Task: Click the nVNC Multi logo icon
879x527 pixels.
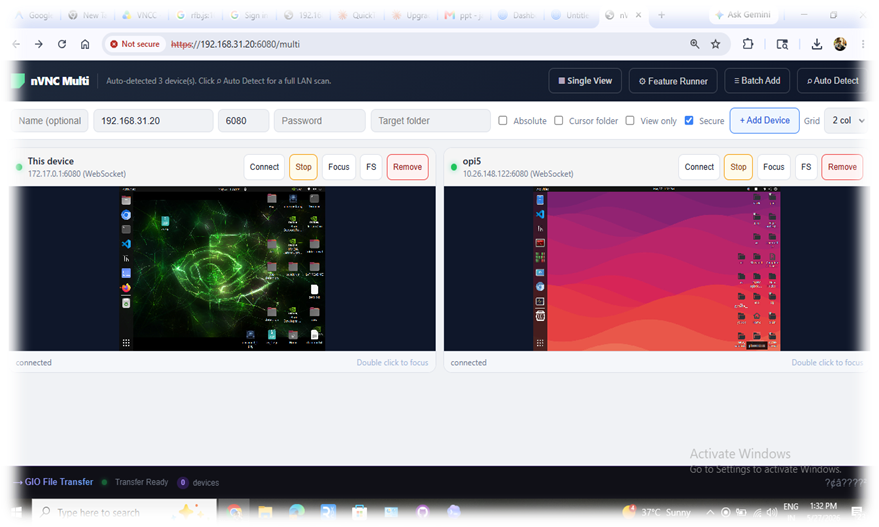Action: (18, 81)
